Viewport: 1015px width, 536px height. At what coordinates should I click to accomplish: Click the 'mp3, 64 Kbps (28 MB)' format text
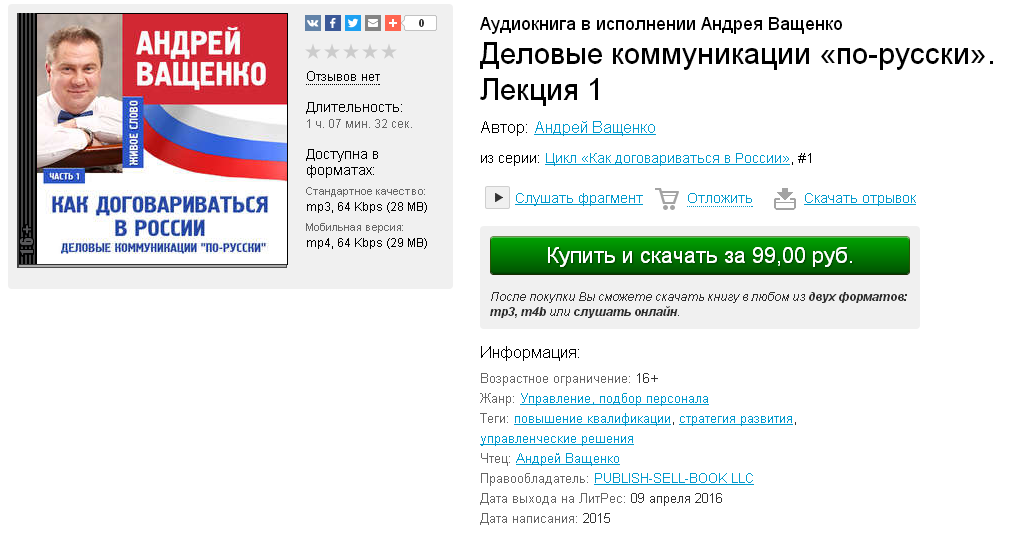(366, 207)
